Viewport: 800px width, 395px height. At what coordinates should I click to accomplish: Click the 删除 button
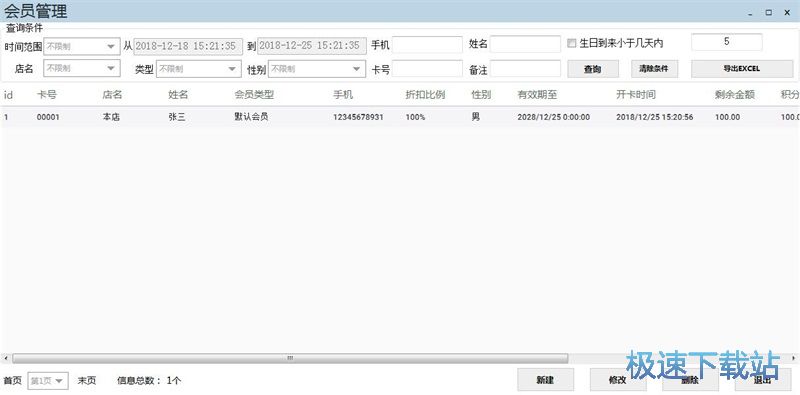(690, 380)
